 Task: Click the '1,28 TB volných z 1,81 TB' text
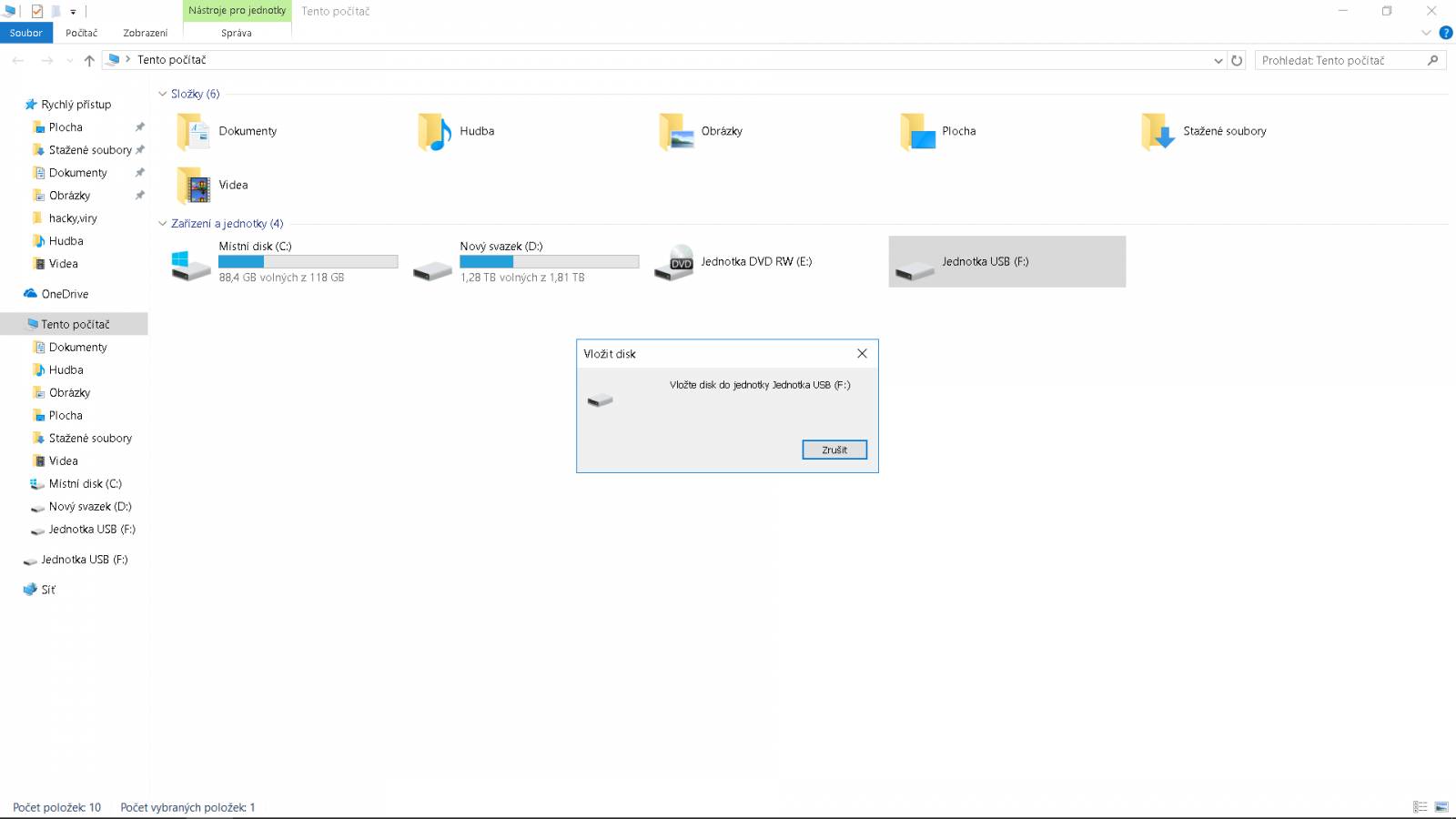click(x=522, y=278)
